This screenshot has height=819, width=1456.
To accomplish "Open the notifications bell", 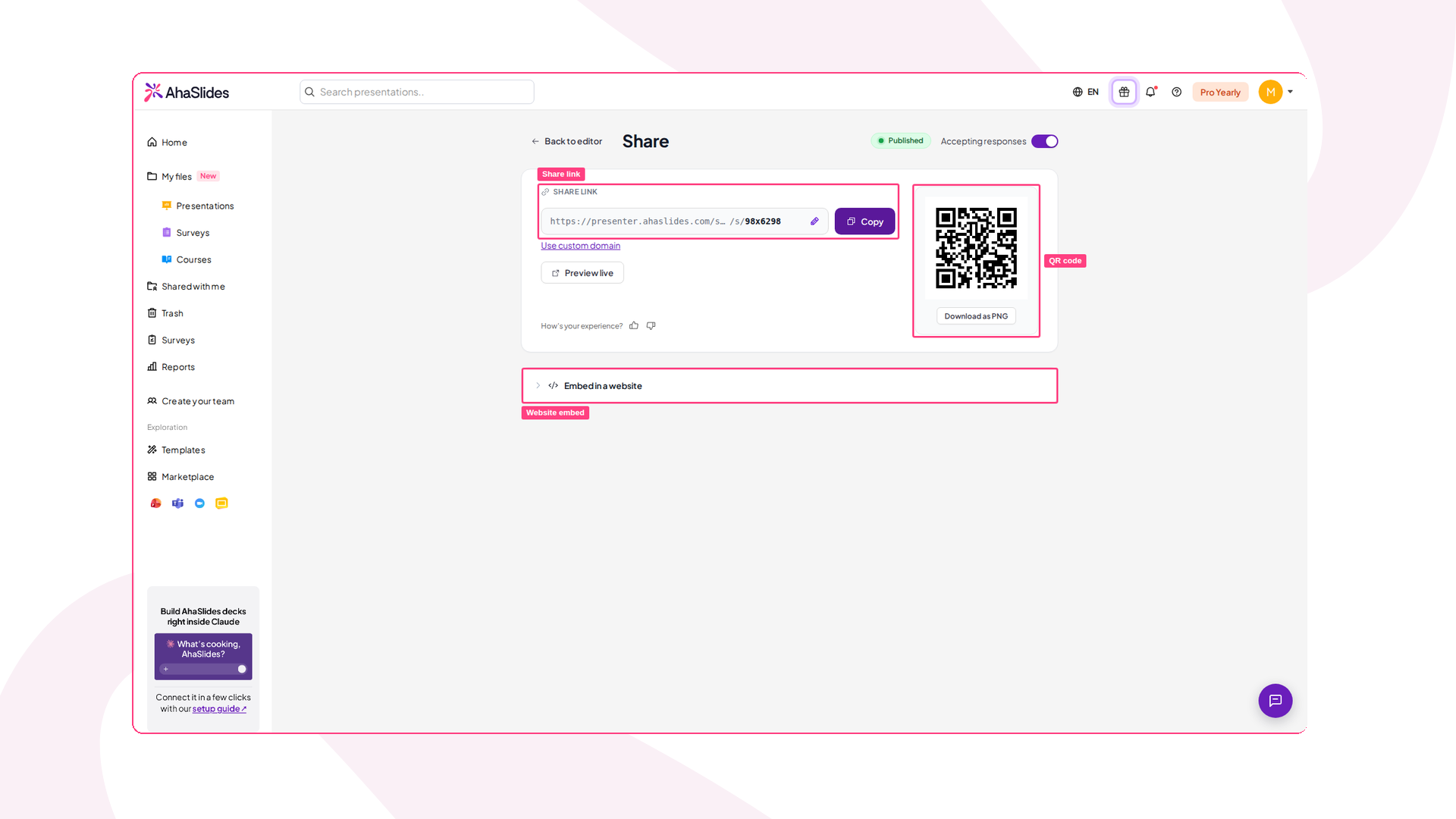I will pos(1150,92).
